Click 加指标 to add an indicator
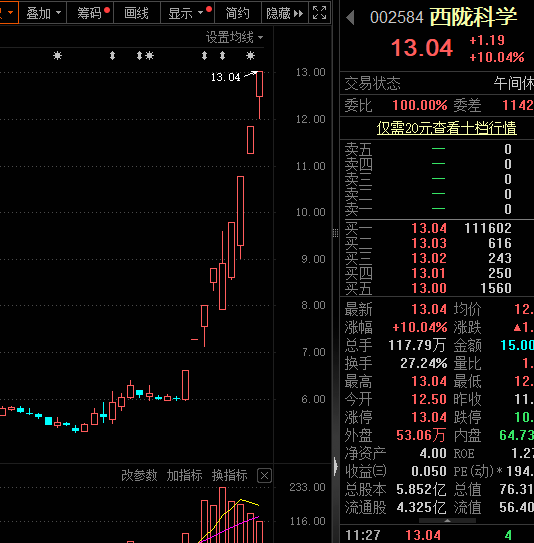 (x=184, y=475)
